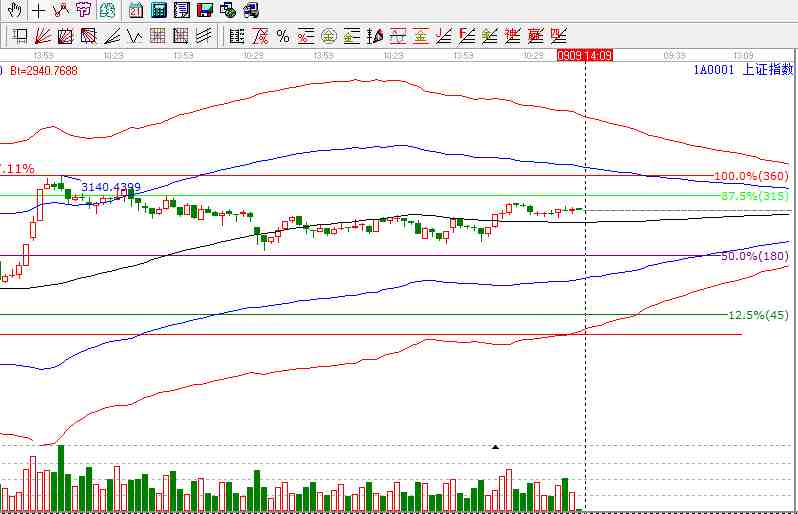798x514 pixels.
Task: Select the red fan lines tool
Action: pos(43,36)
